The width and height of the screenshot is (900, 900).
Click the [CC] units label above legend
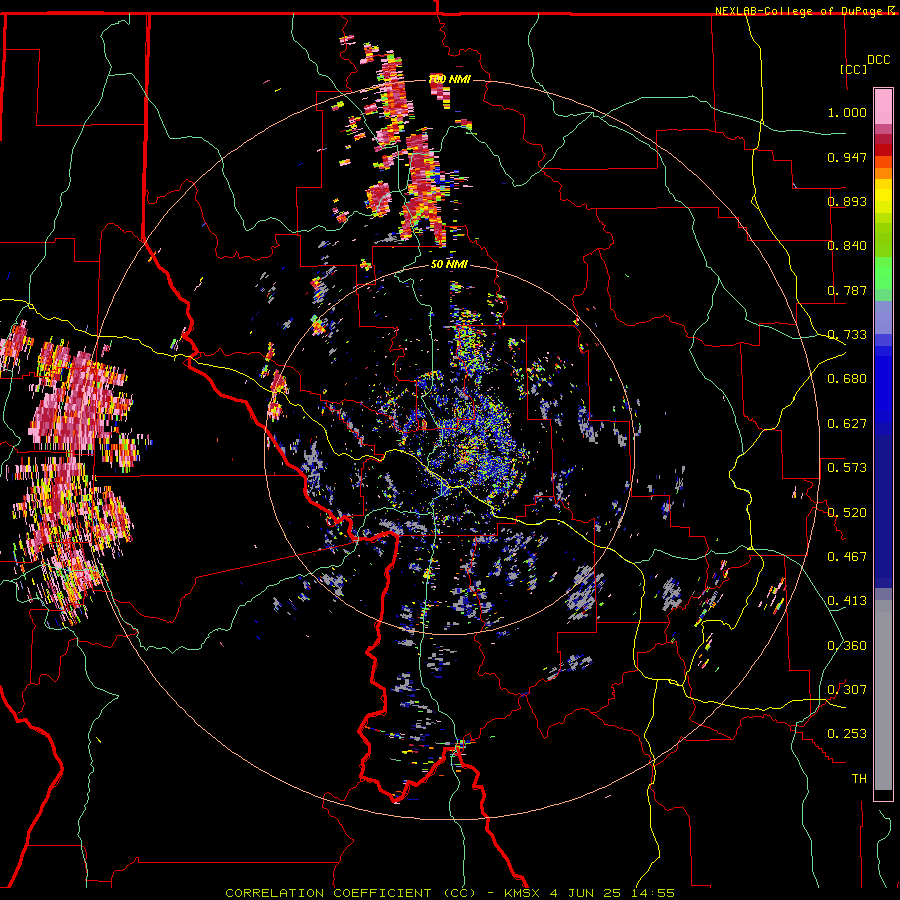pos(853,69)
